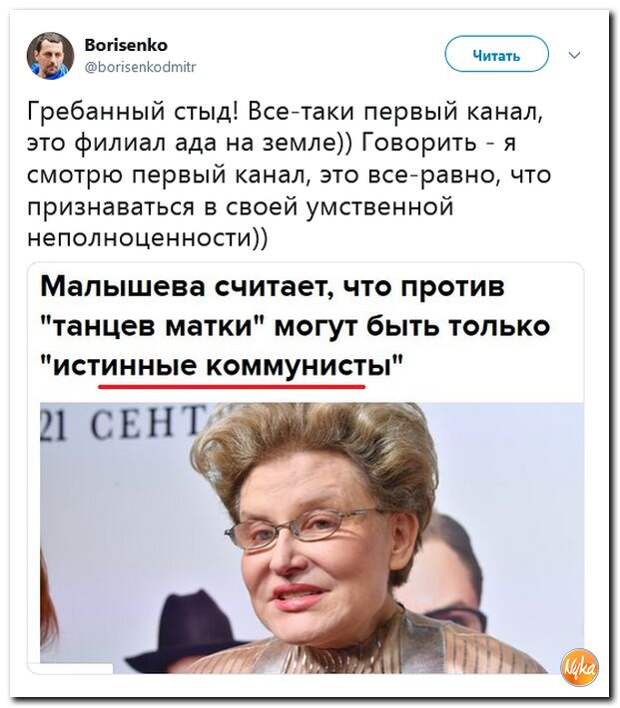Viewport: 620px width, 708px height.
Task: Click the word "неполноценности))" in the tweet
Action: pyautogui.click(x=147, y=238)
